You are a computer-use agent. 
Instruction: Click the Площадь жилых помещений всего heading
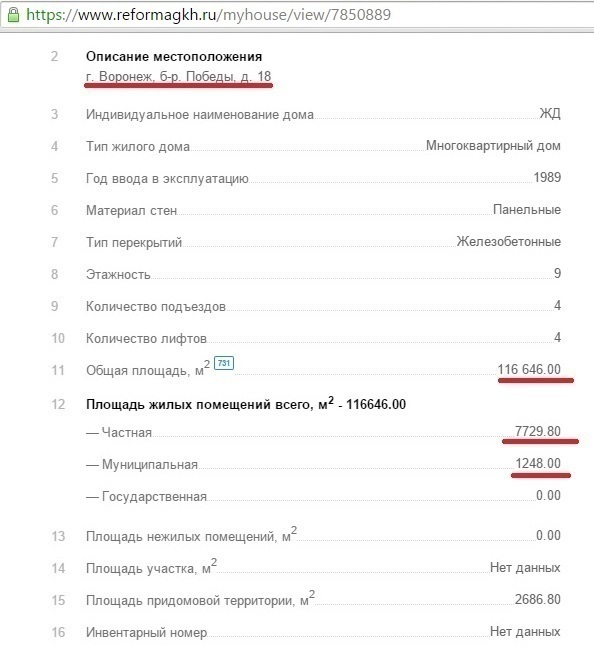(x=246, y=404)
